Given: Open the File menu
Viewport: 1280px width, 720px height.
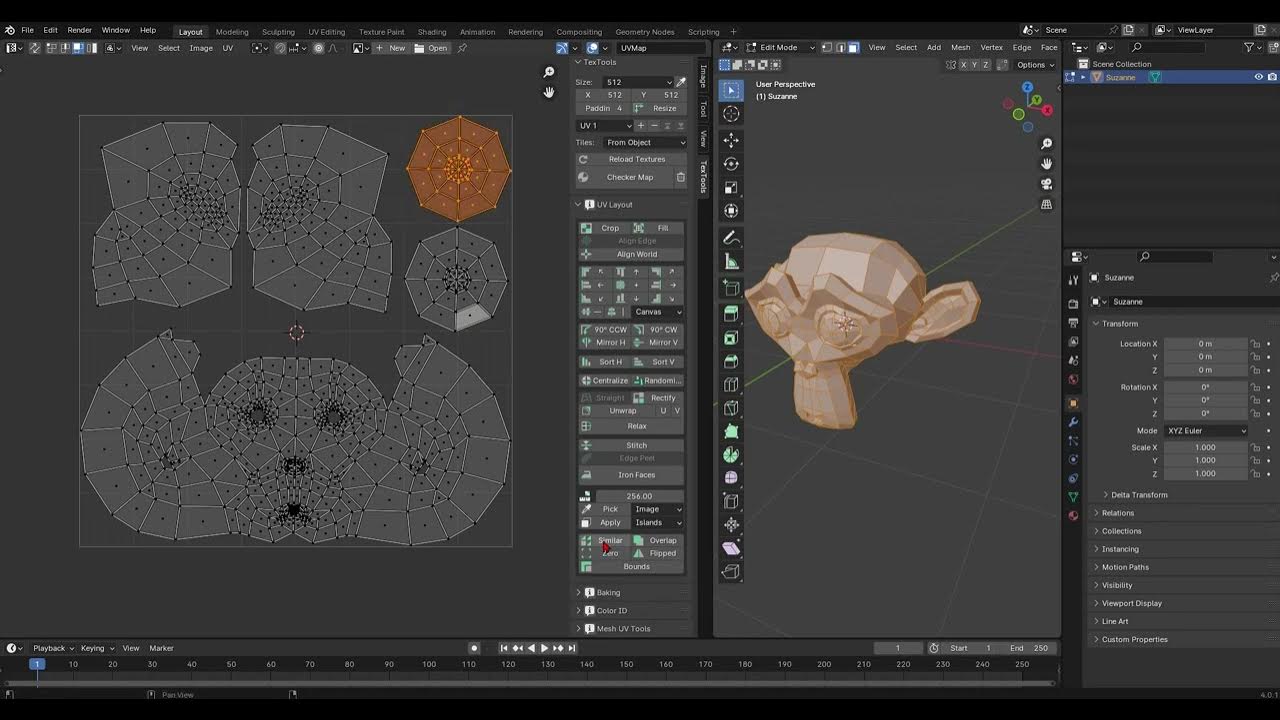Looking at the screenshot, I should (28, 30).
